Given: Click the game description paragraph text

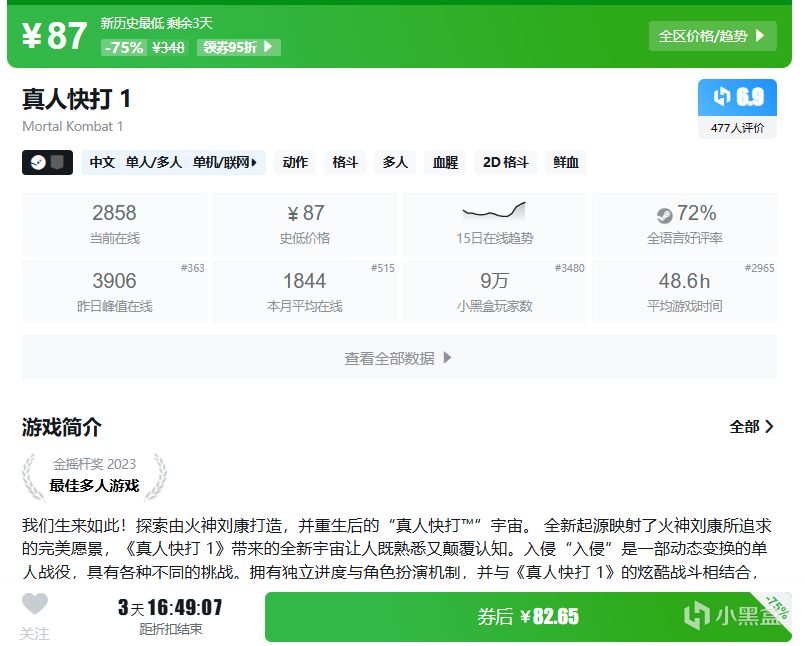Looking at the screenshot, I should (x=396, y=548).
